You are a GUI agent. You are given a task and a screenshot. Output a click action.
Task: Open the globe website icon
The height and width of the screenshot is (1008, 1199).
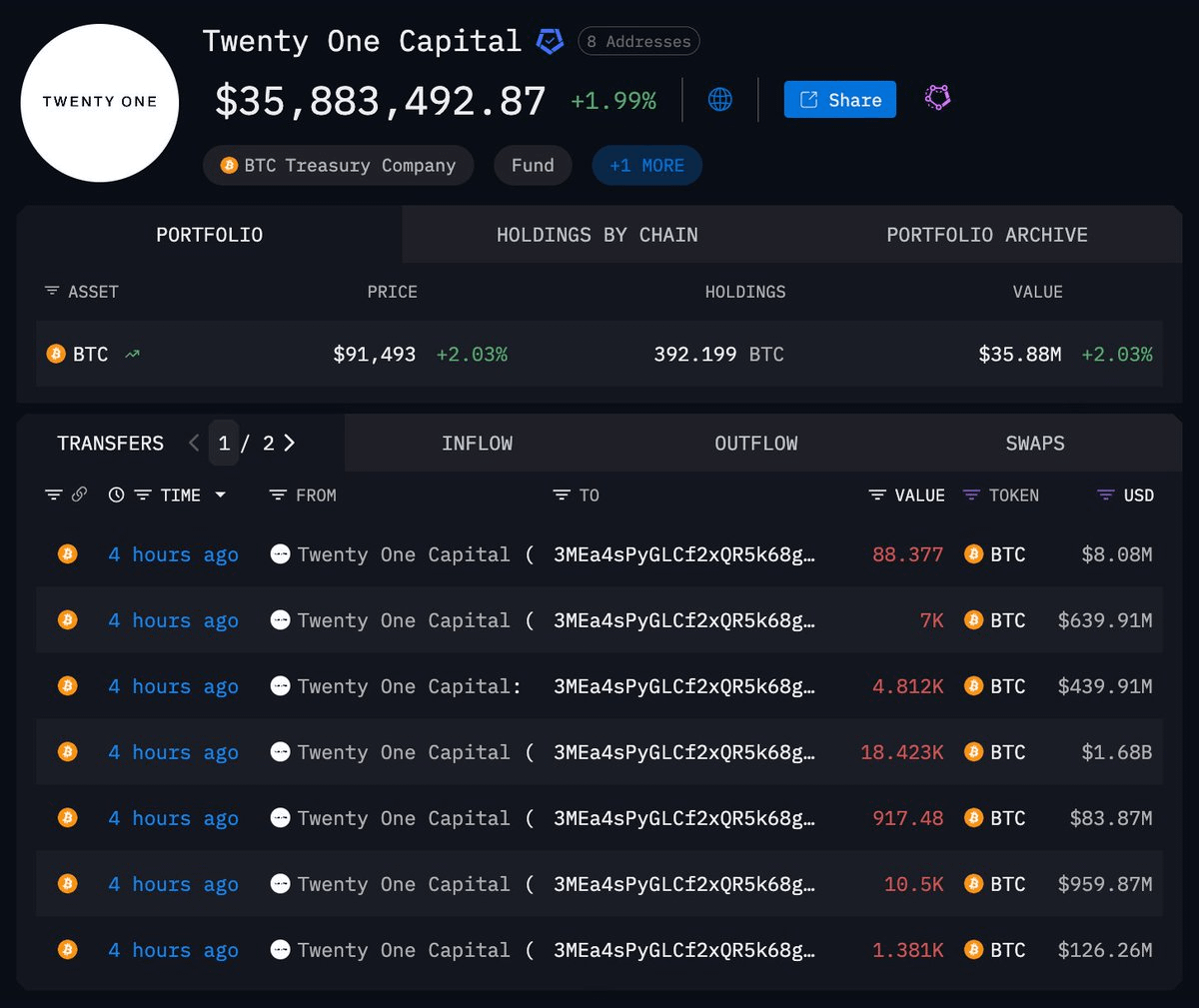pos(719,99)
